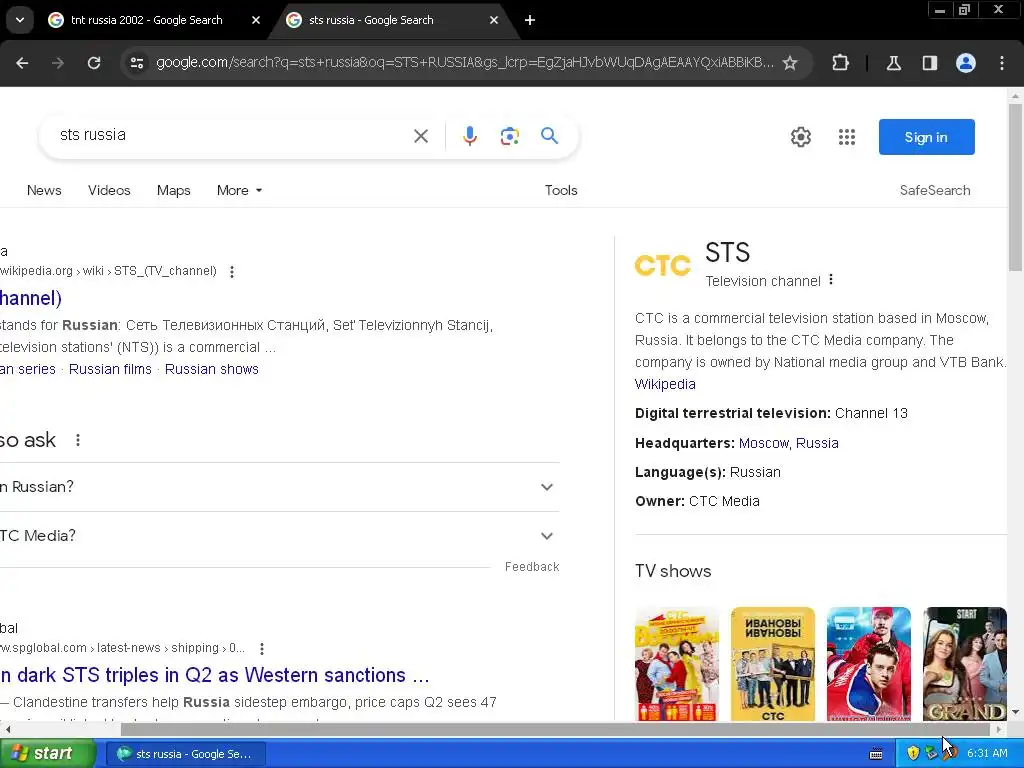View site information in the address bar
The height and width of the screenshot is (768, 1024).
[x=136, y=63]
